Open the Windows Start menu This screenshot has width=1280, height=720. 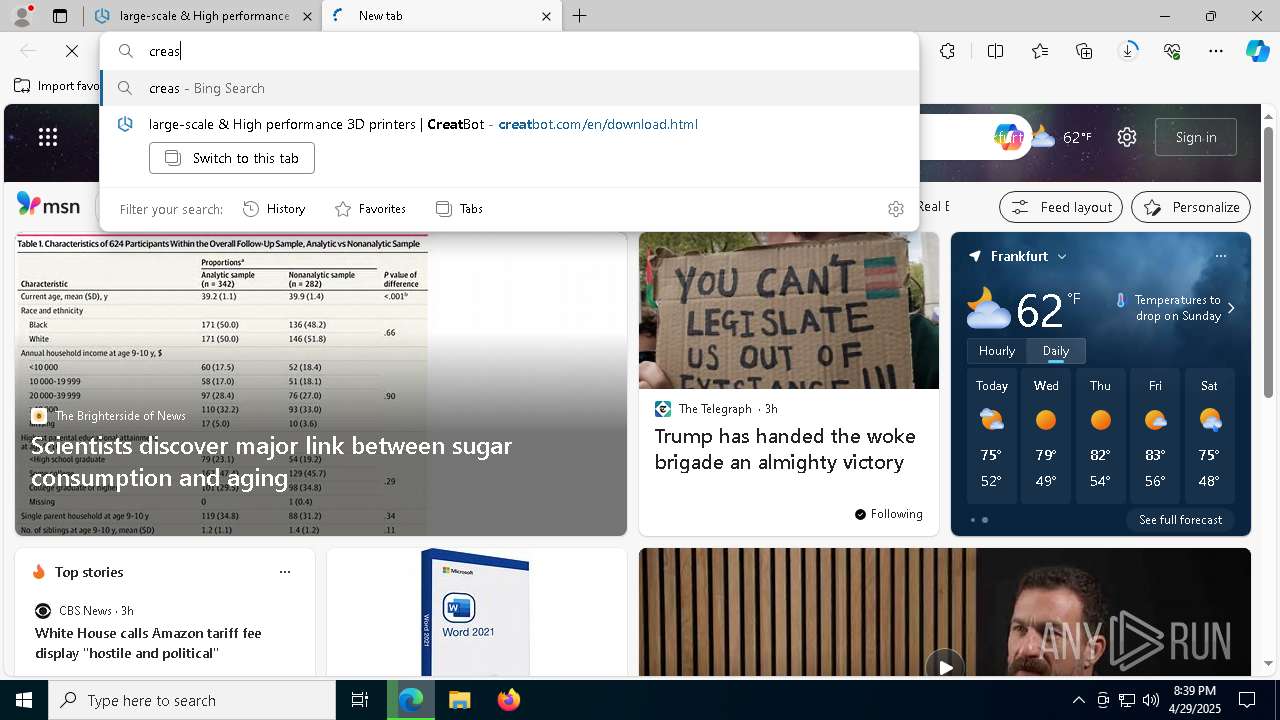click(x=24, y=700)
